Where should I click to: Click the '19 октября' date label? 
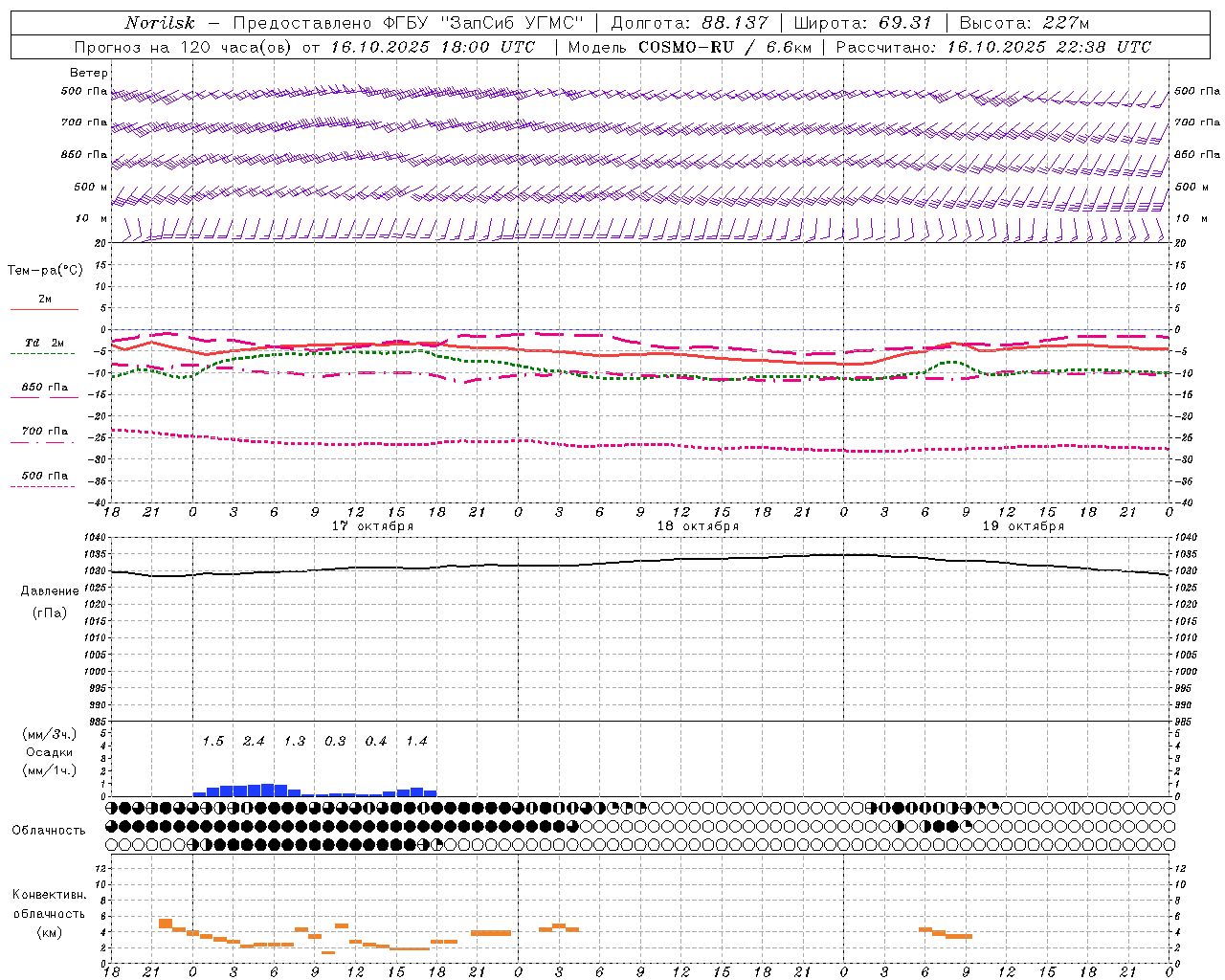pyautogui.click(x=1023, y=526)
